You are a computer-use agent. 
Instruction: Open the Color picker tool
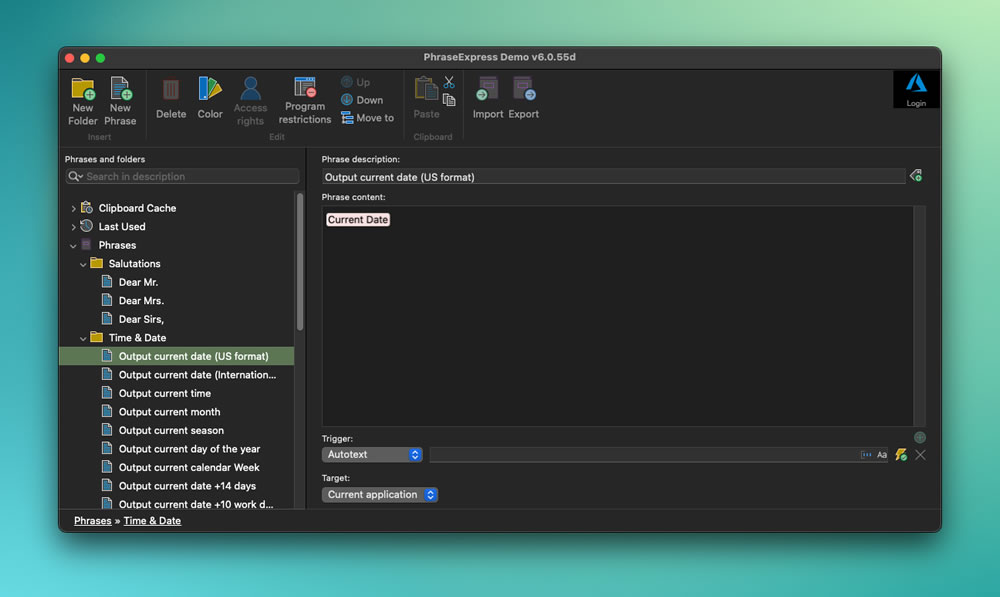coord(210,98)
